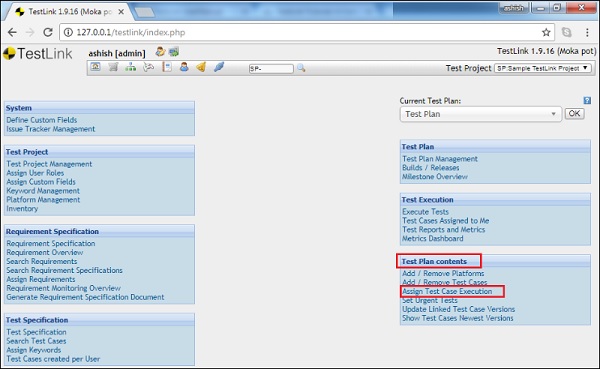Open the Home desktop toolbar icon
Viewport: 600px width, 369px height.
(95, 67)
